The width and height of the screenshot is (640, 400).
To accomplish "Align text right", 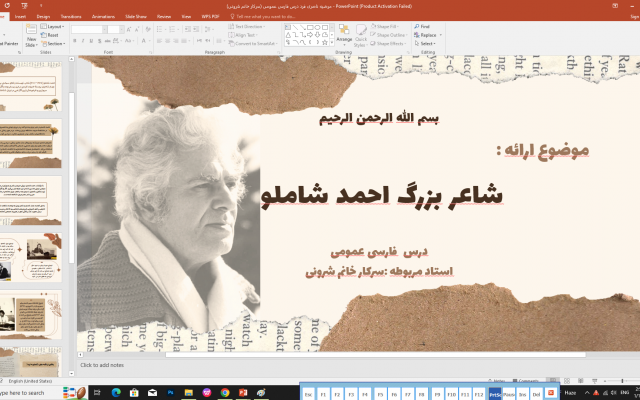I will [x=176, y=41].
